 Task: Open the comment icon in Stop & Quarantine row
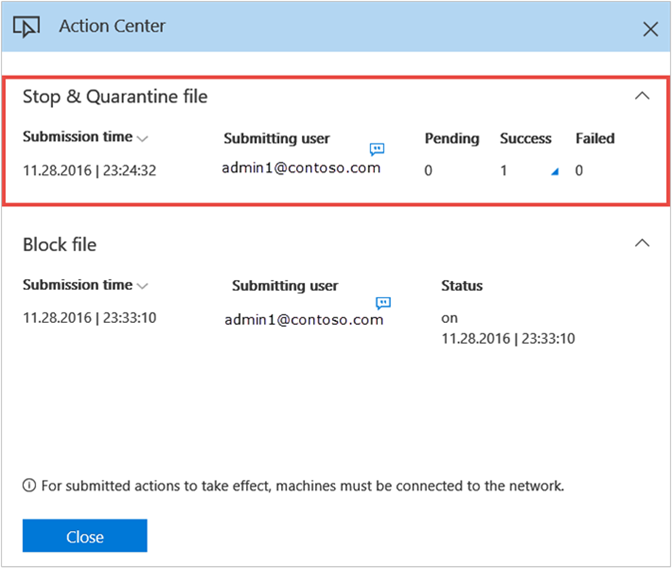(376, 149)
